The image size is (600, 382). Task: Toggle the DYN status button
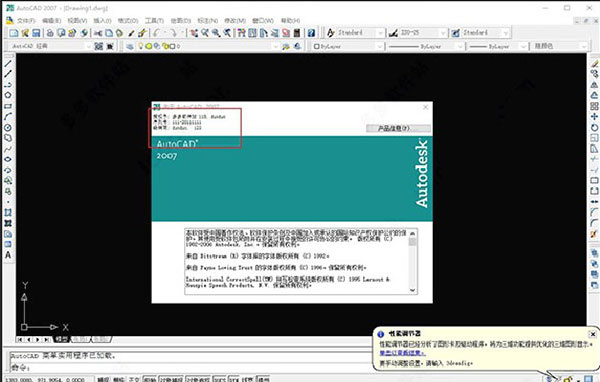[234, 379]
